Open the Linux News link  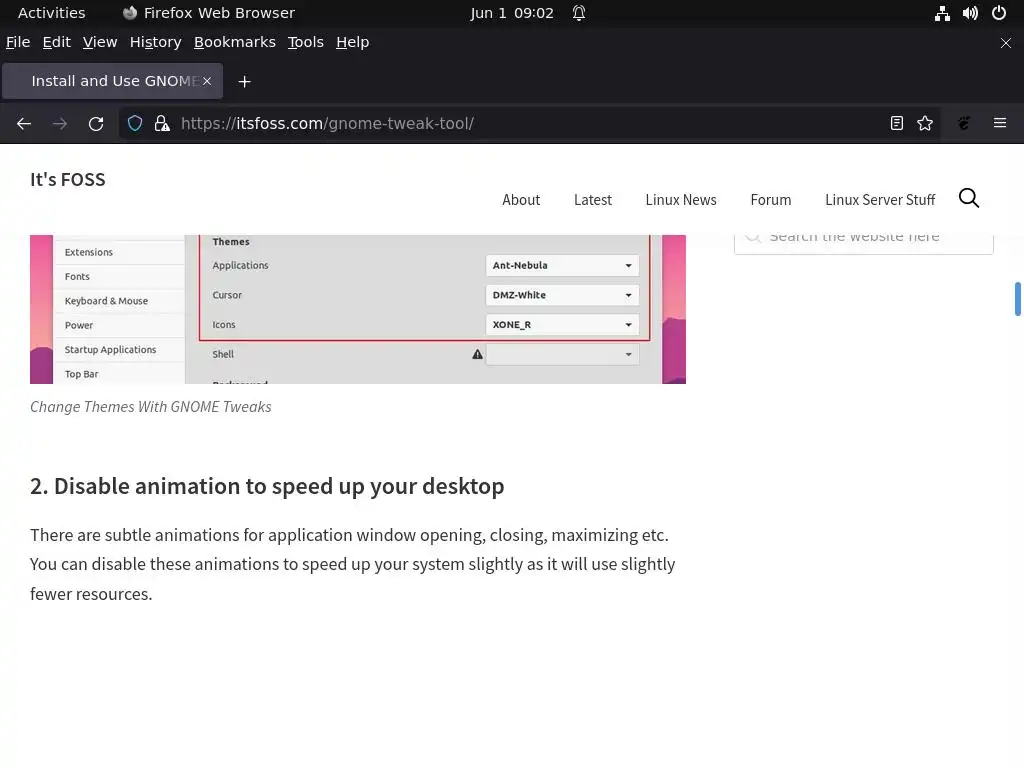tap(681, 200)
